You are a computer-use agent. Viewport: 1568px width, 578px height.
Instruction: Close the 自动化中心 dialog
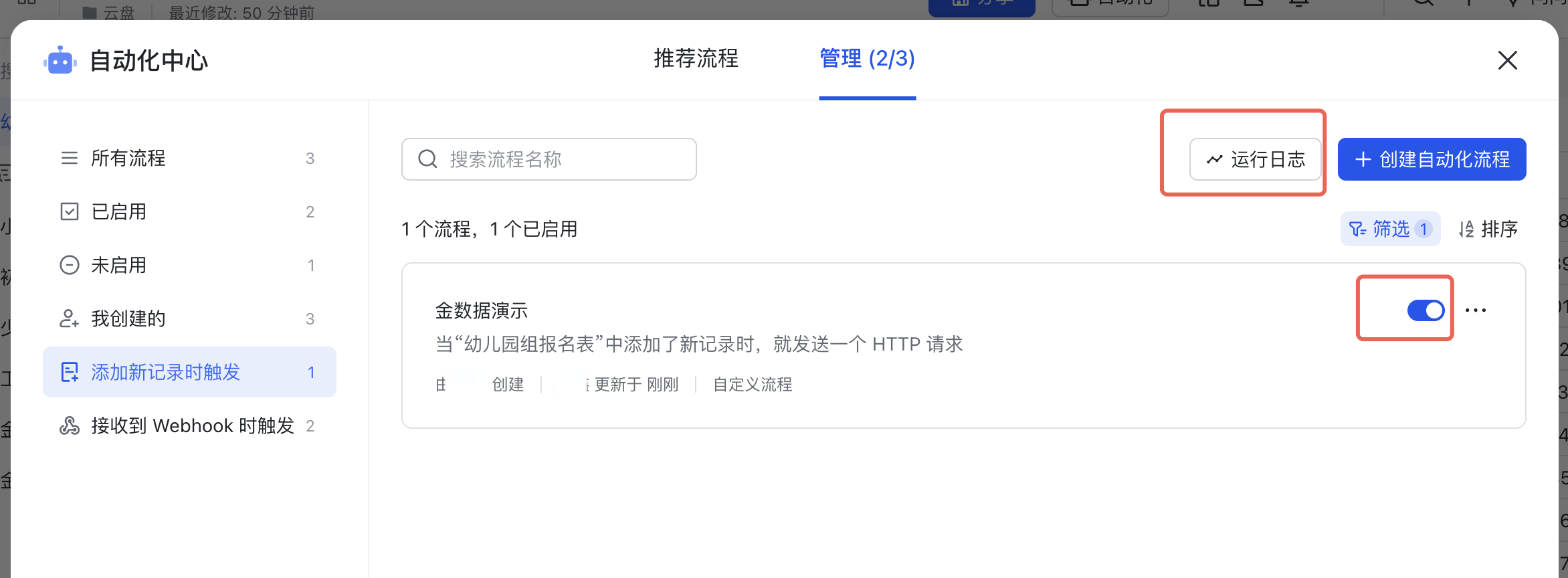tap(1507, 60)
